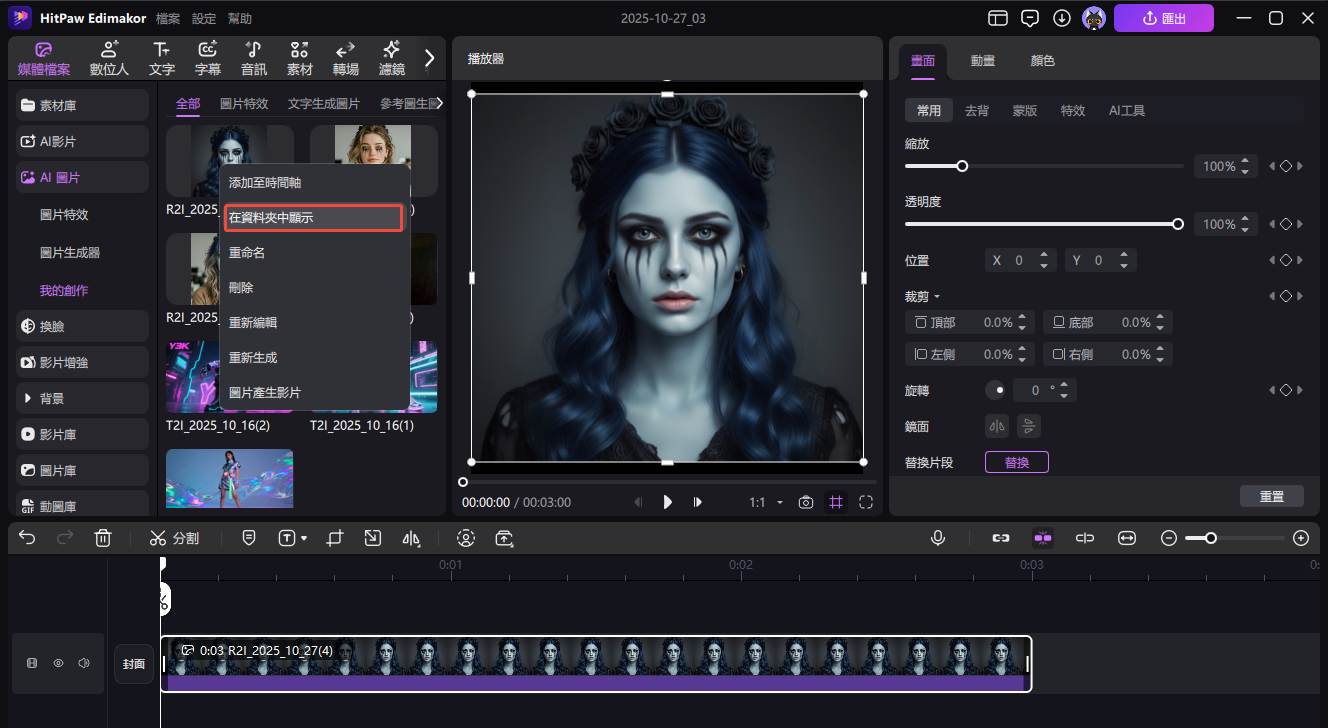Viewport: 1328px width, 728px height.
Task: Choose 在資料夾中顯示 from context menu
Action: click(313, 217)
